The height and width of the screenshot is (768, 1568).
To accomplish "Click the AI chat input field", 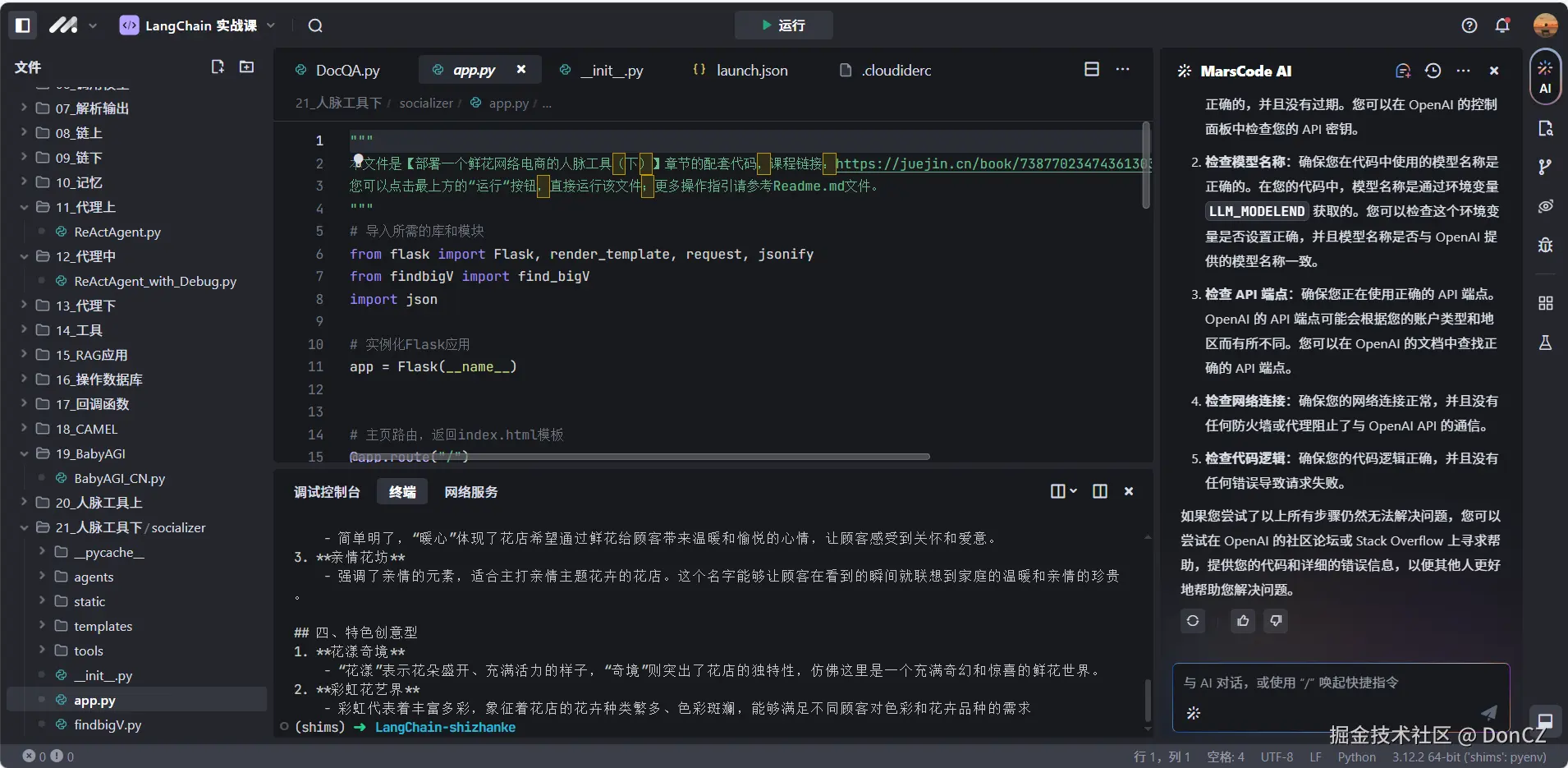I will point(1341,697).
